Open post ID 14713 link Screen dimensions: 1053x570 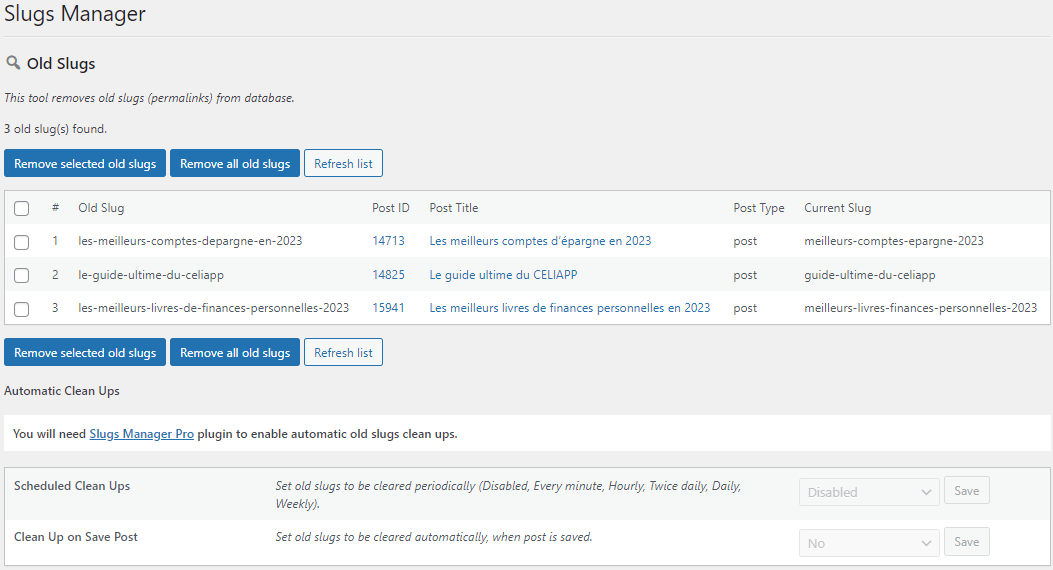[388, 241]
